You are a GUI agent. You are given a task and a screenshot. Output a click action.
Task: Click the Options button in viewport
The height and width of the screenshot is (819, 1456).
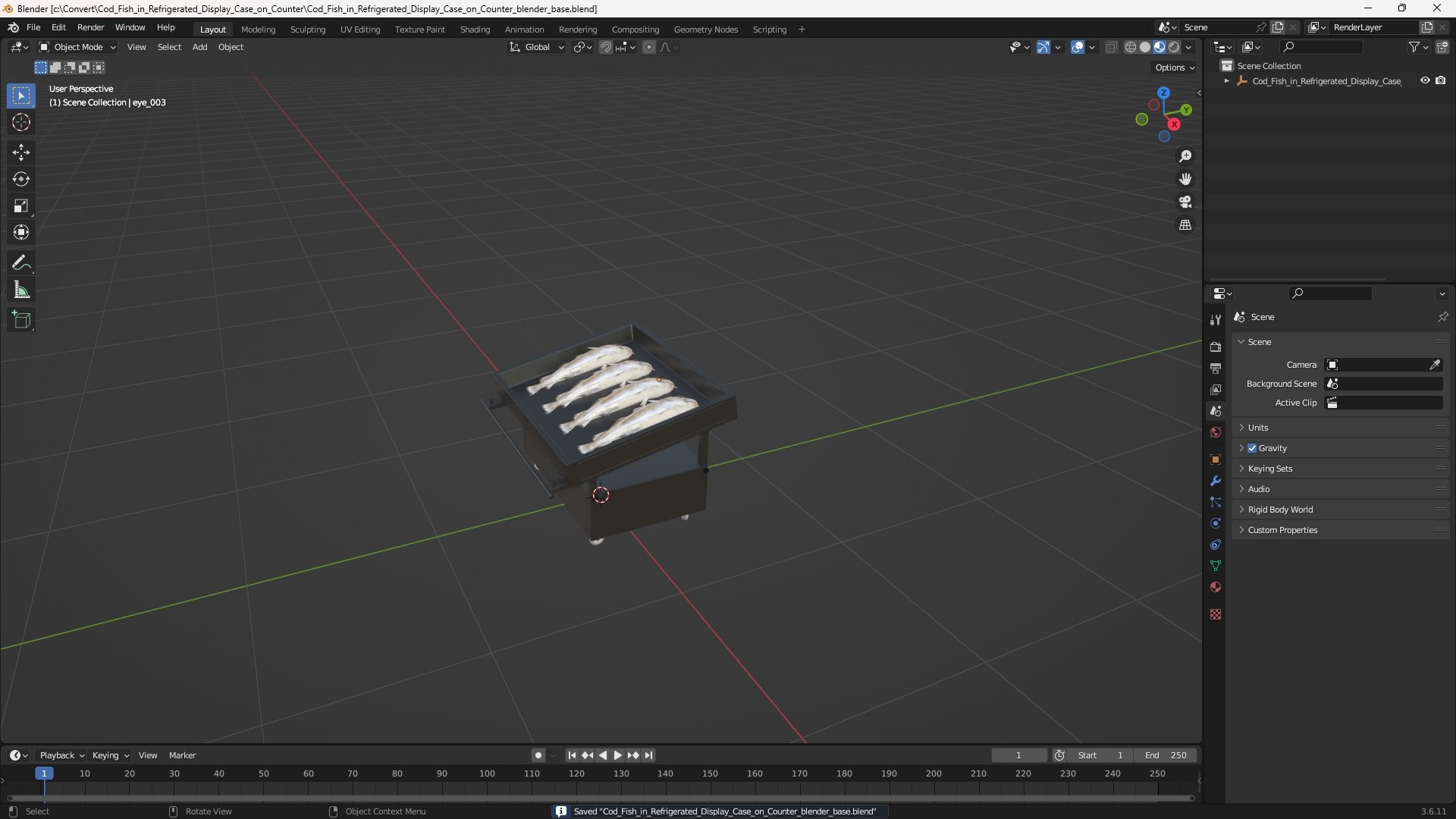pos(1174,67)
